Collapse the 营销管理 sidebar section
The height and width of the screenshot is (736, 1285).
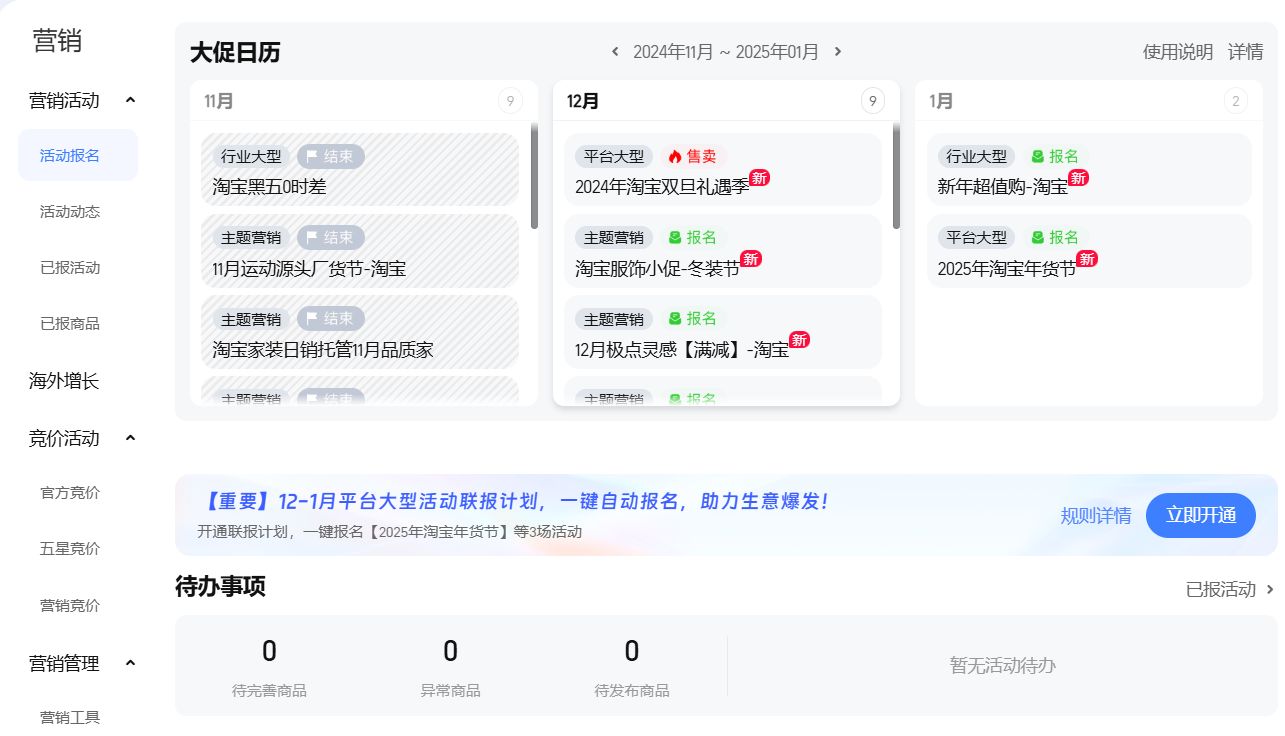[130, 663]
